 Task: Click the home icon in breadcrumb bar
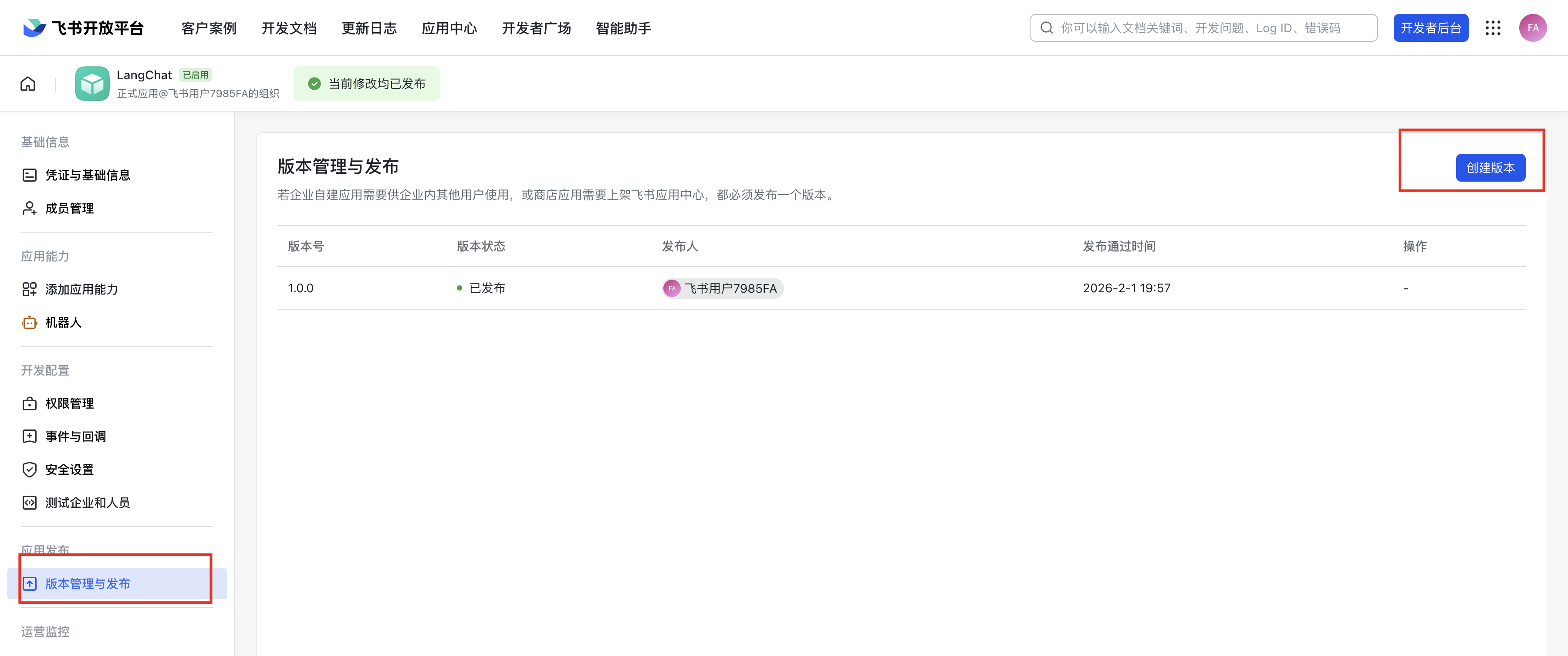(x=28, y=84)
